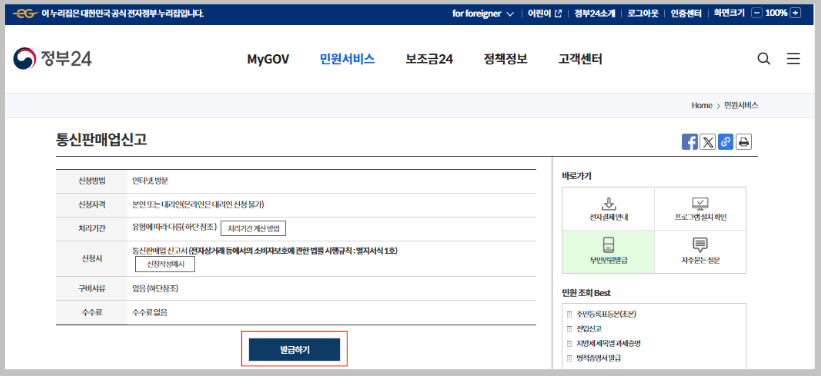Open 전입신고 in 민원 조회 Best
Image resolution: width=821 pixels, height=376 pixels.
click(589, 329)
